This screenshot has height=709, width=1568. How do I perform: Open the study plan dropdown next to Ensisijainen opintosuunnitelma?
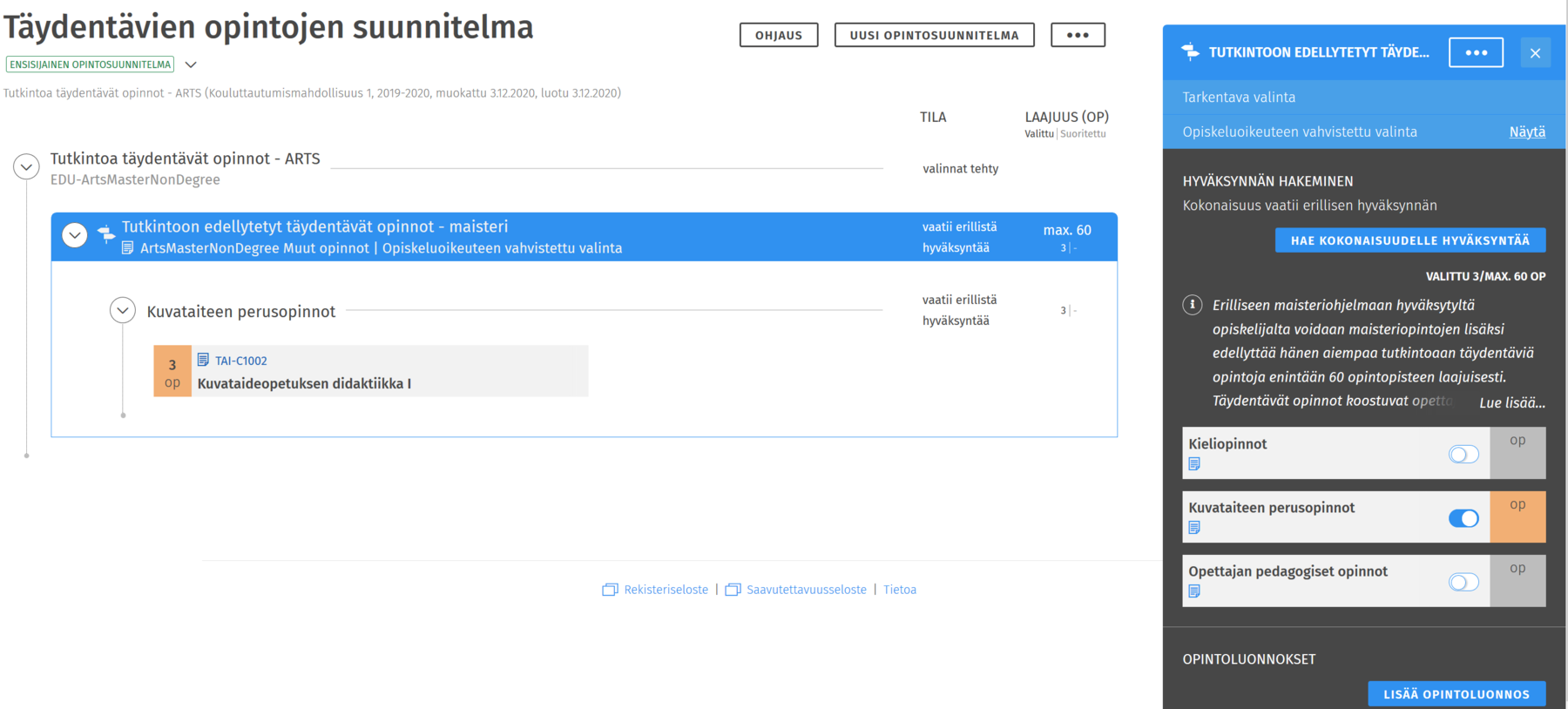pos(191,64)
